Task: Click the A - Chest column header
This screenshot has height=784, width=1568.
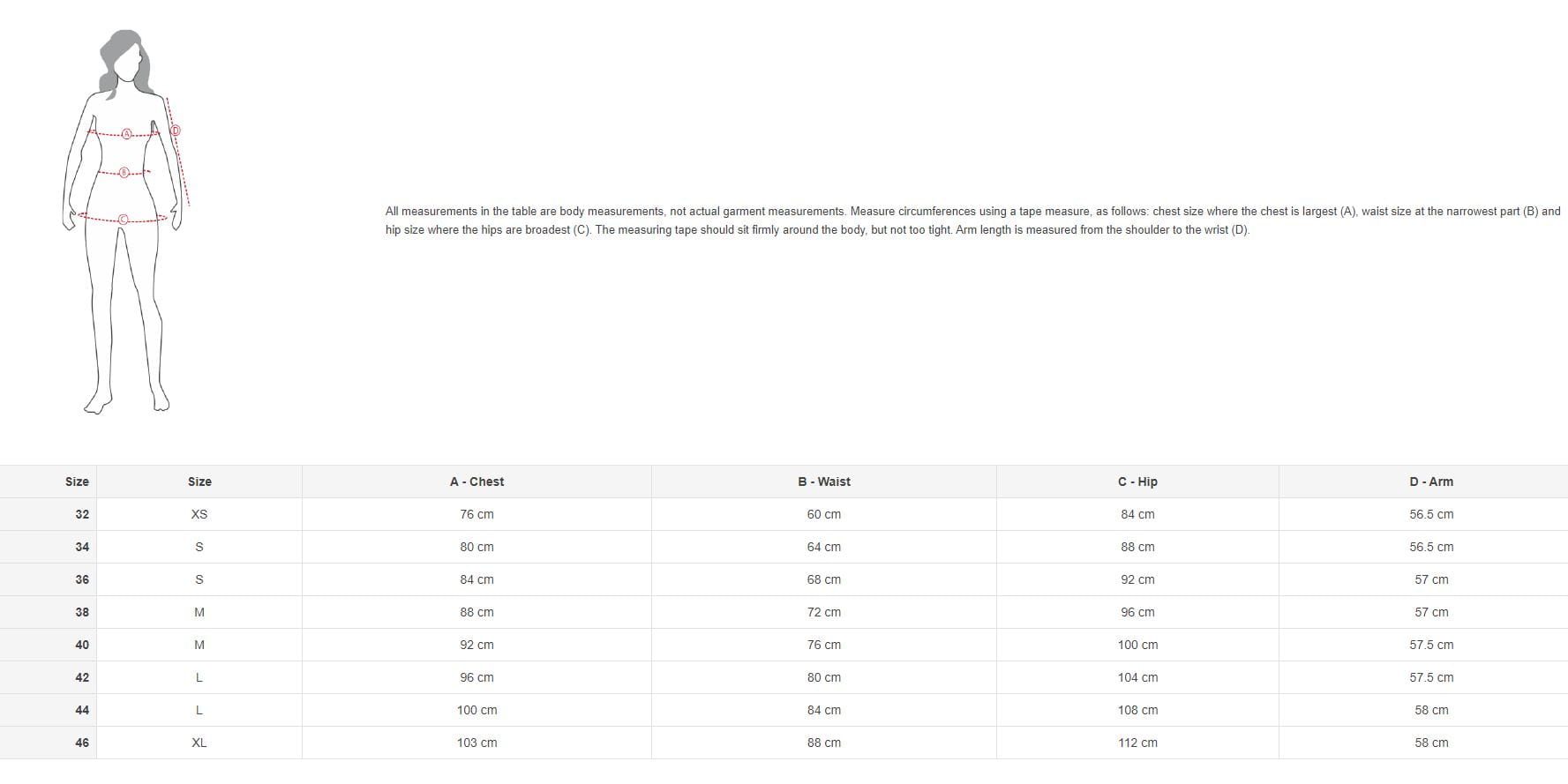Action: [476, 482]
